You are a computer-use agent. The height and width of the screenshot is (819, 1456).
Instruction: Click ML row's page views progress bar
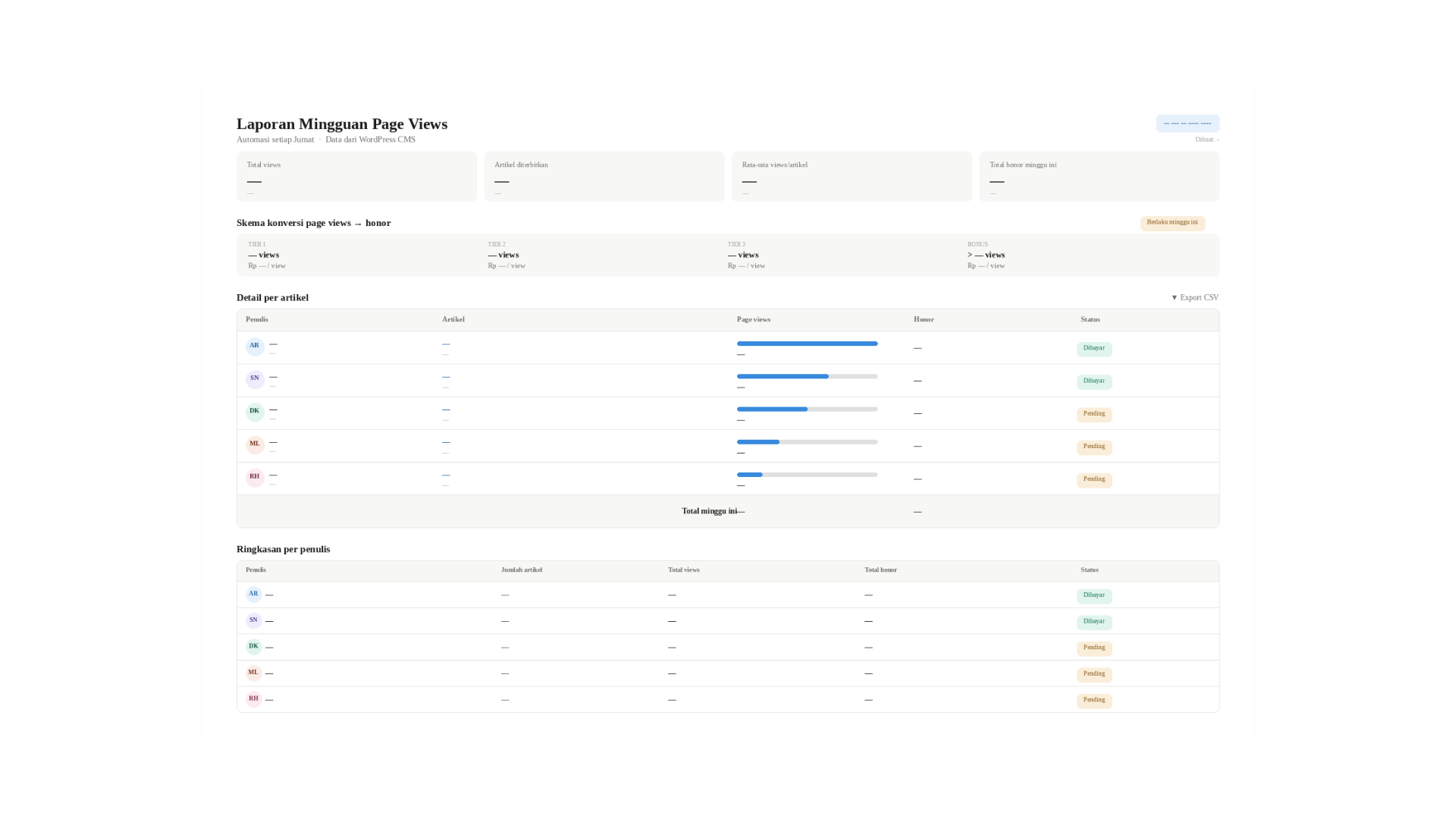coord(807,442)
